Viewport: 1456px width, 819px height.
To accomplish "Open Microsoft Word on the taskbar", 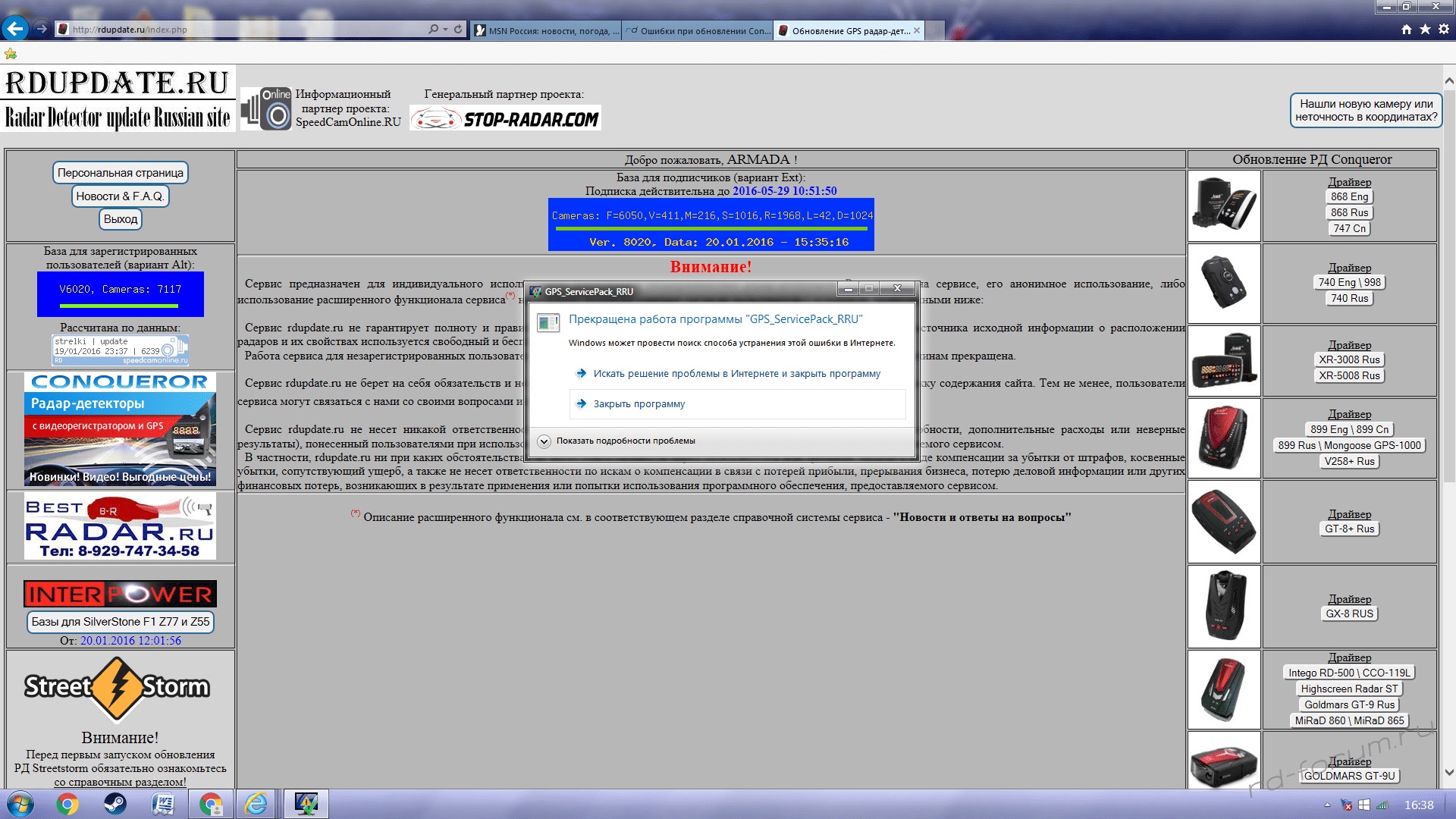I will pos(163,804).
